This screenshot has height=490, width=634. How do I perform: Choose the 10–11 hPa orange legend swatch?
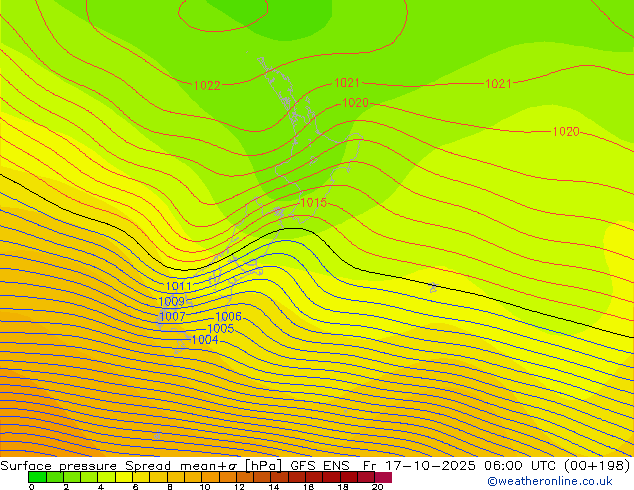210,477
